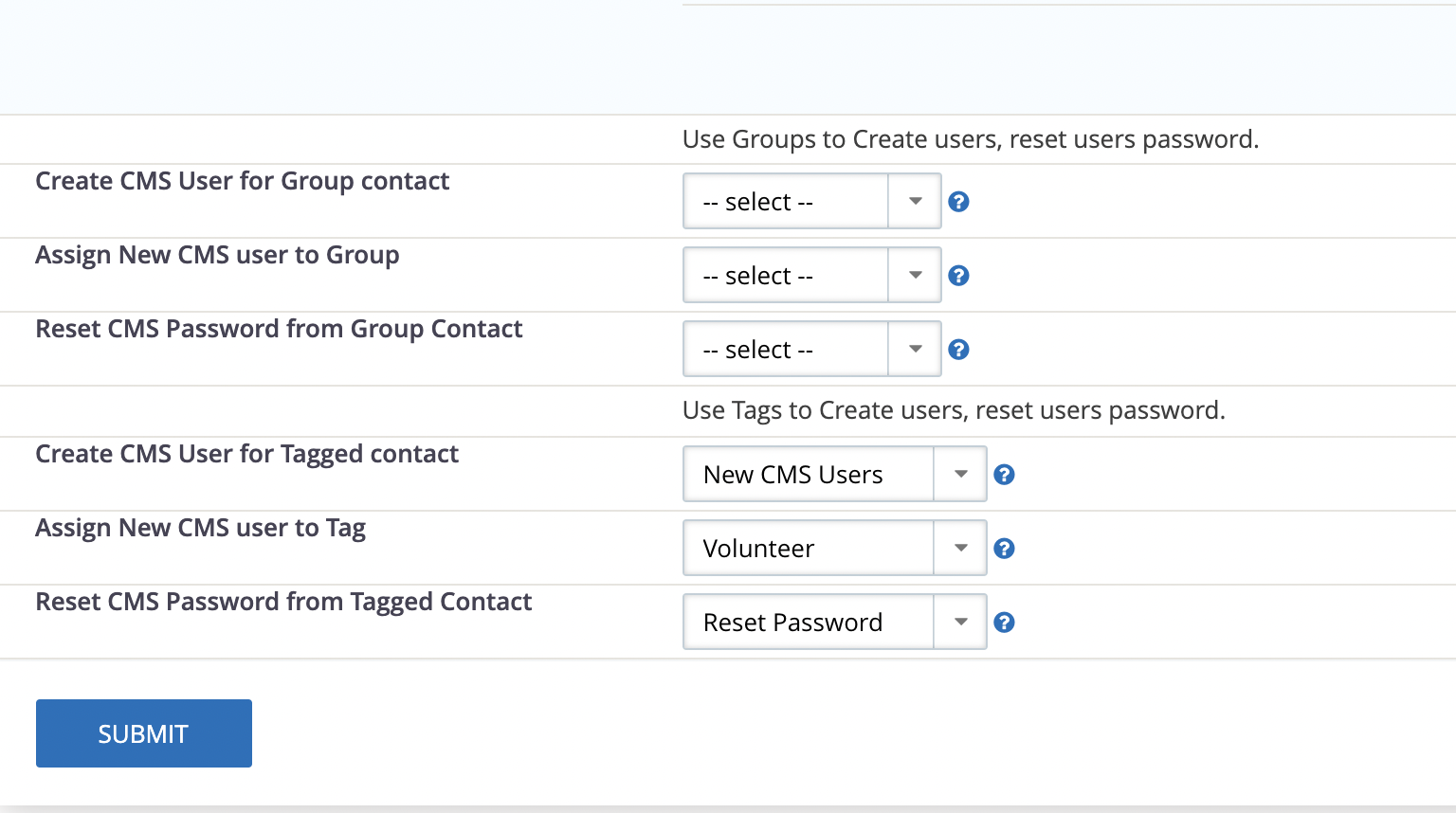Click the arrow on the first select box
Viewport: 1456px width, 813px height.
tap(913, 201)
